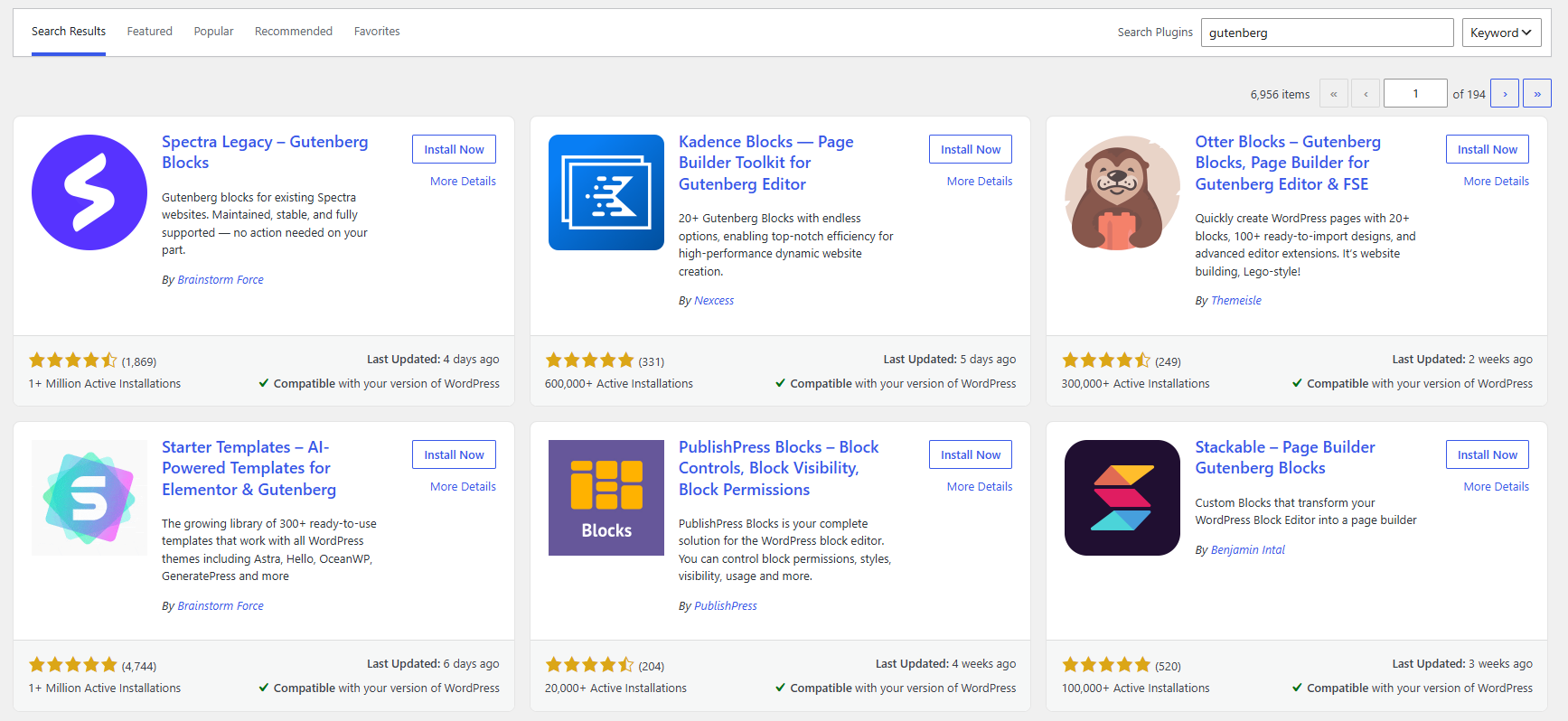Screen dimensions: 1568x721
Task: Install PublishPress Blocks plugin
Action: click(971, 454)
